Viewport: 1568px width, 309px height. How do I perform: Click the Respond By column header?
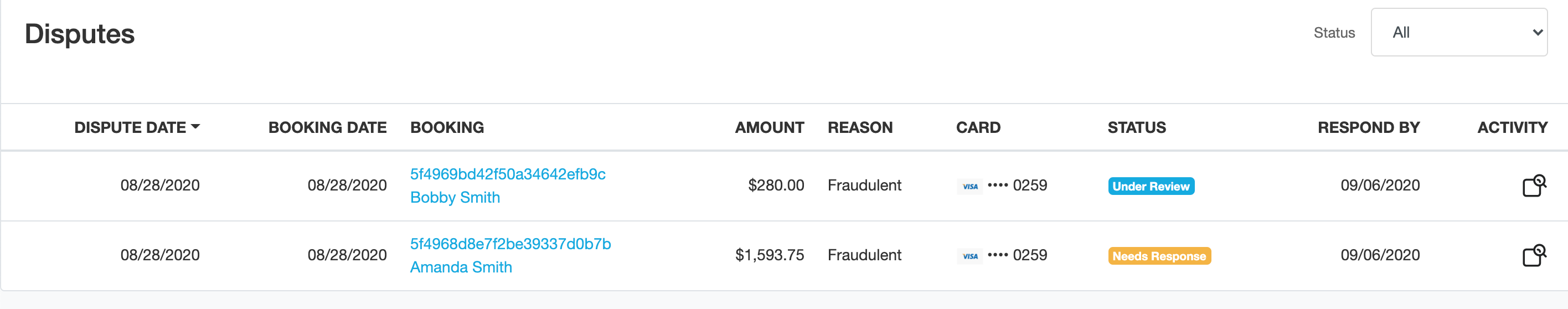click(1368, 127)
